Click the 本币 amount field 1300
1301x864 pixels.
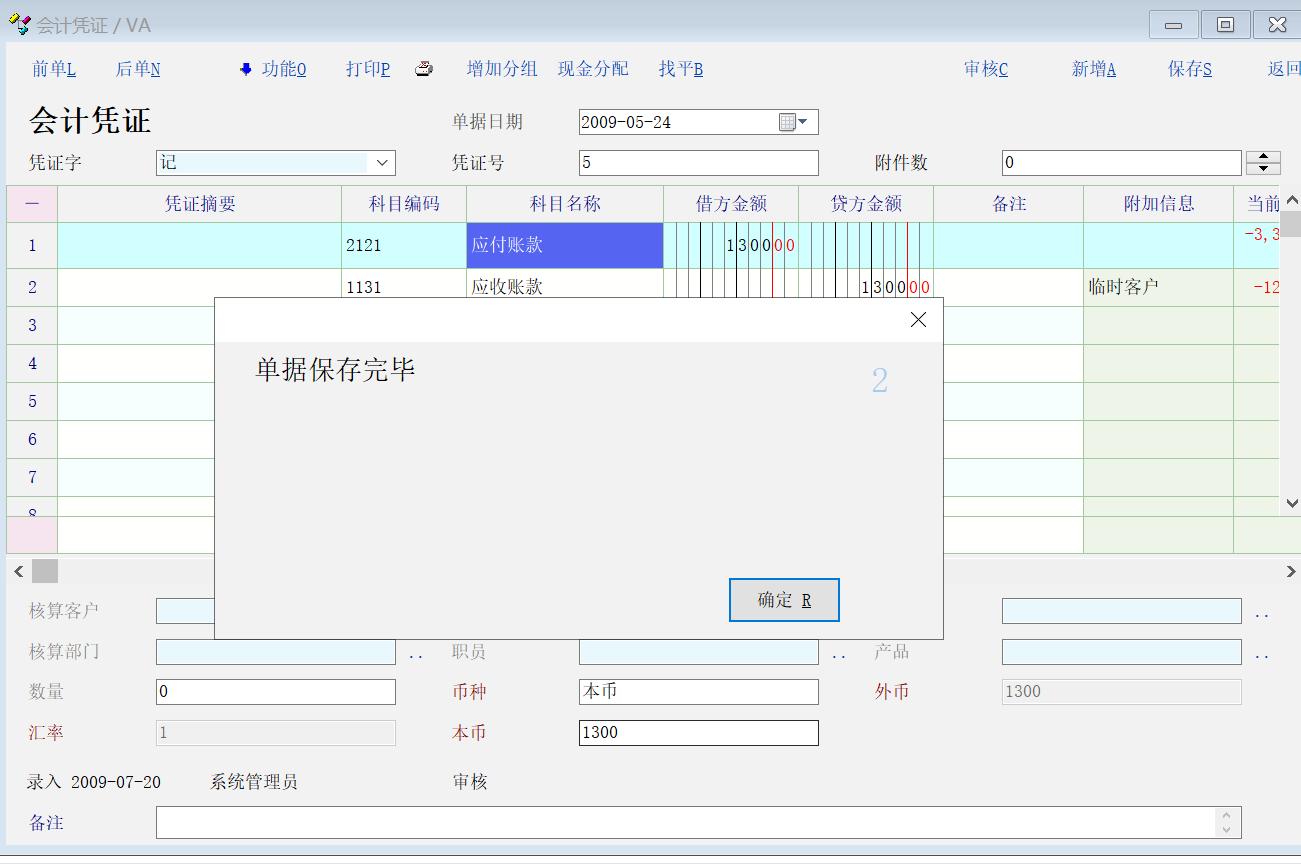click(x=699, y=733)
